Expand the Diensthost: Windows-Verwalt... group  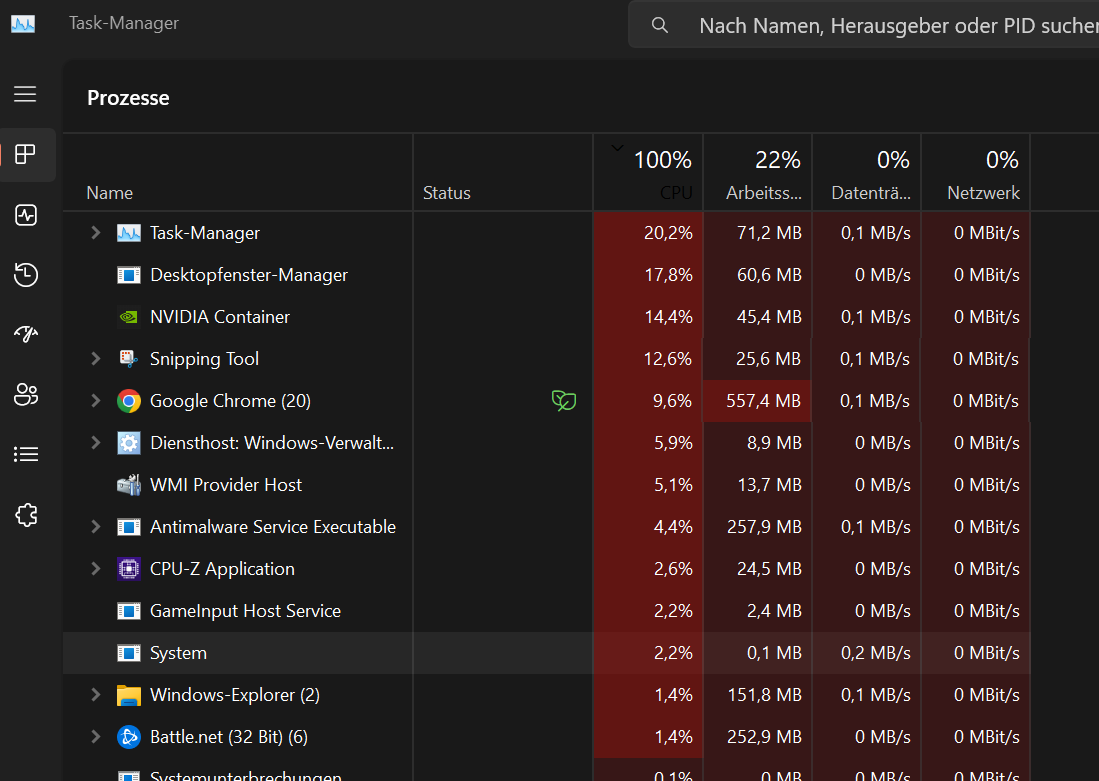[x=96, y=443]
